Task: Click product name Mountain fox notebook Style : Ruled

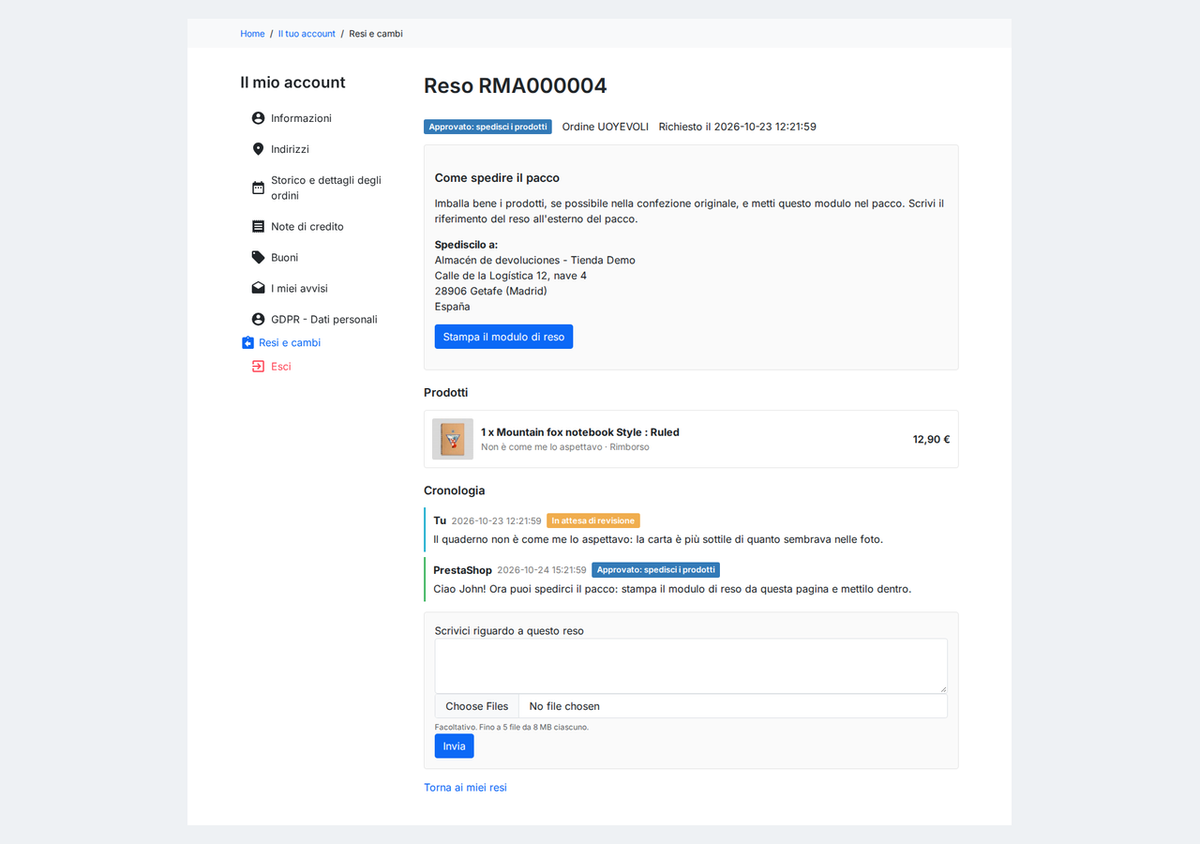Action: coord(580,432)
